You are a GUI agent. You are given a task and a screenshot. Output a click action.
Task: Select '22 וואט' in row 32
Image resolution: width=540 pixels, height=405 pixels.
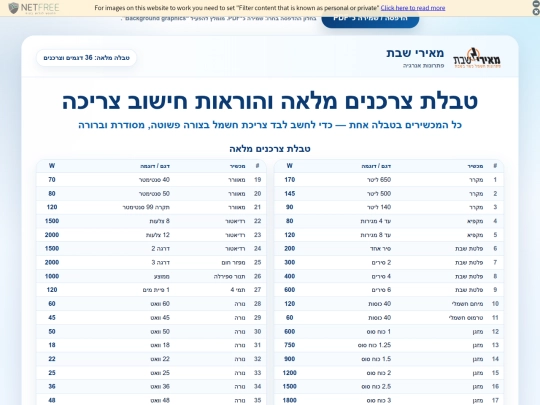pyautogui.click(x=160, y=359)
